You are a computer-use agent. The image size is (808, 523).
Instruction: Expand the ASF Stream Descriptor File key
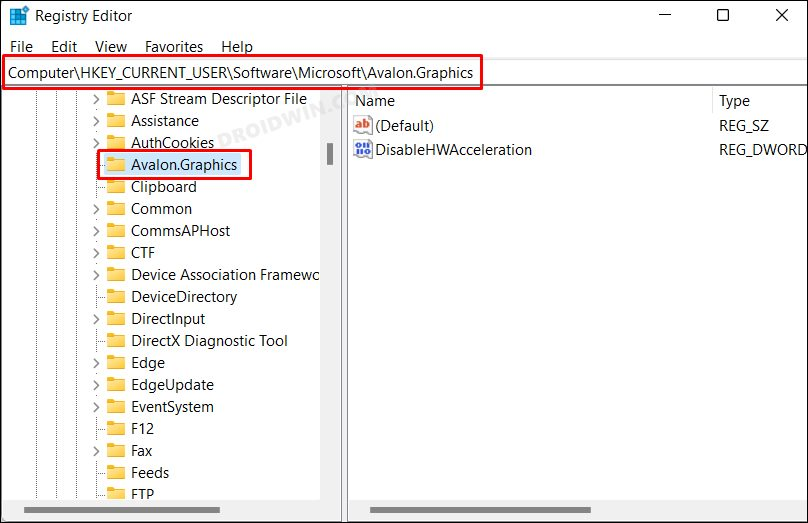(96, 99)
